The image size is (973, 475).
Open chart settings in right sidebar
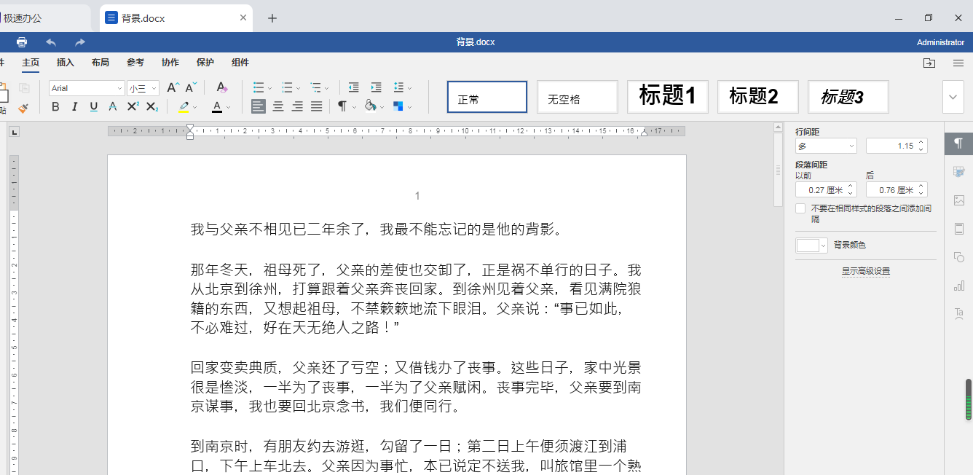point(959,286)
